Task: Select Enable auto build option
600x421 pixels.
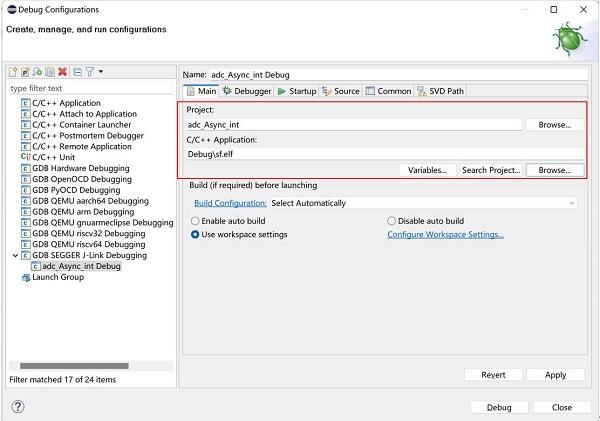Action: coord(195,220)
